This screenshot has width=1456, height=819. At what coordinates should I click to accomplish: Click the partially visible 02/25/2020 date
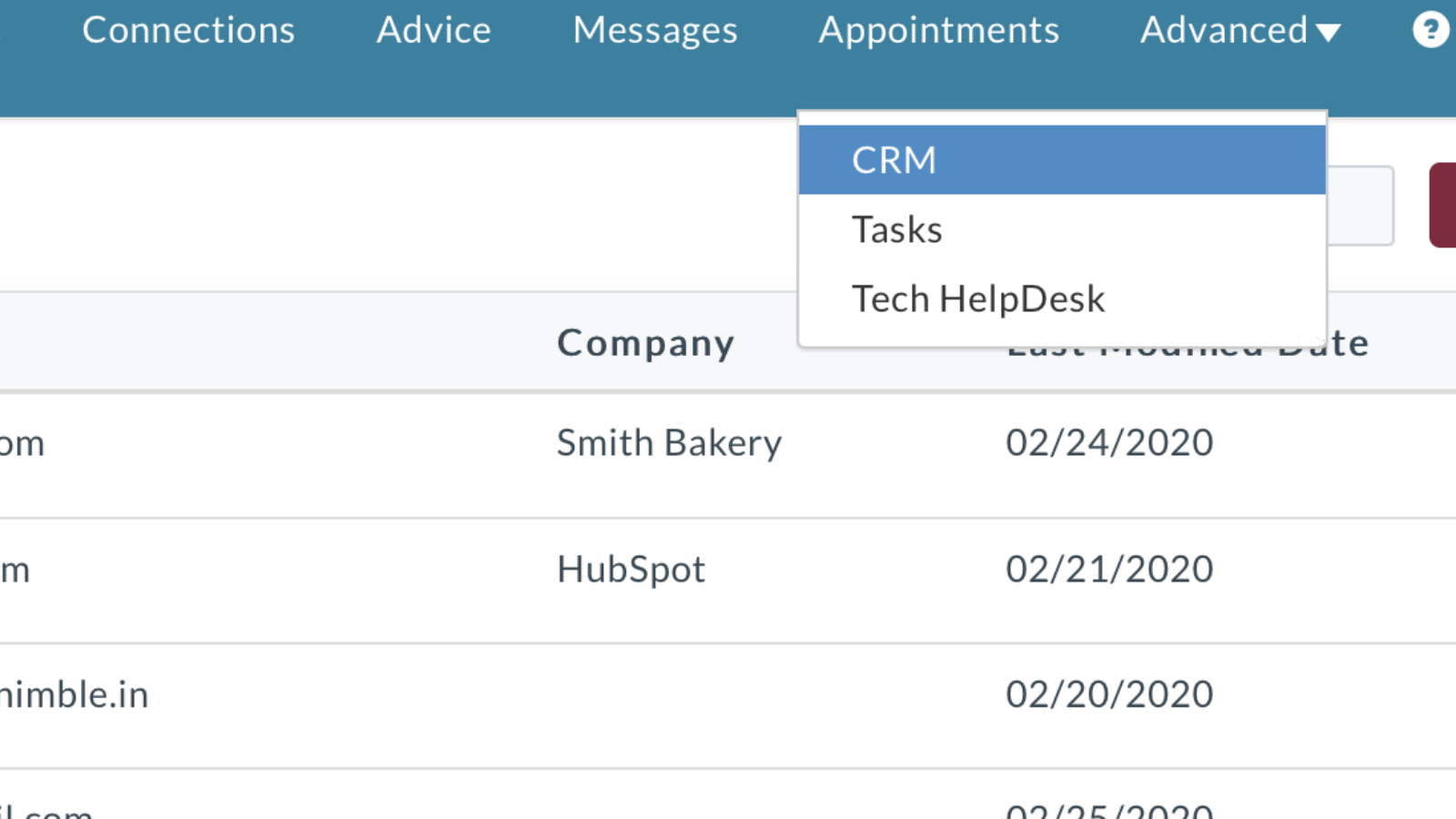click(x=1108, y=810)
